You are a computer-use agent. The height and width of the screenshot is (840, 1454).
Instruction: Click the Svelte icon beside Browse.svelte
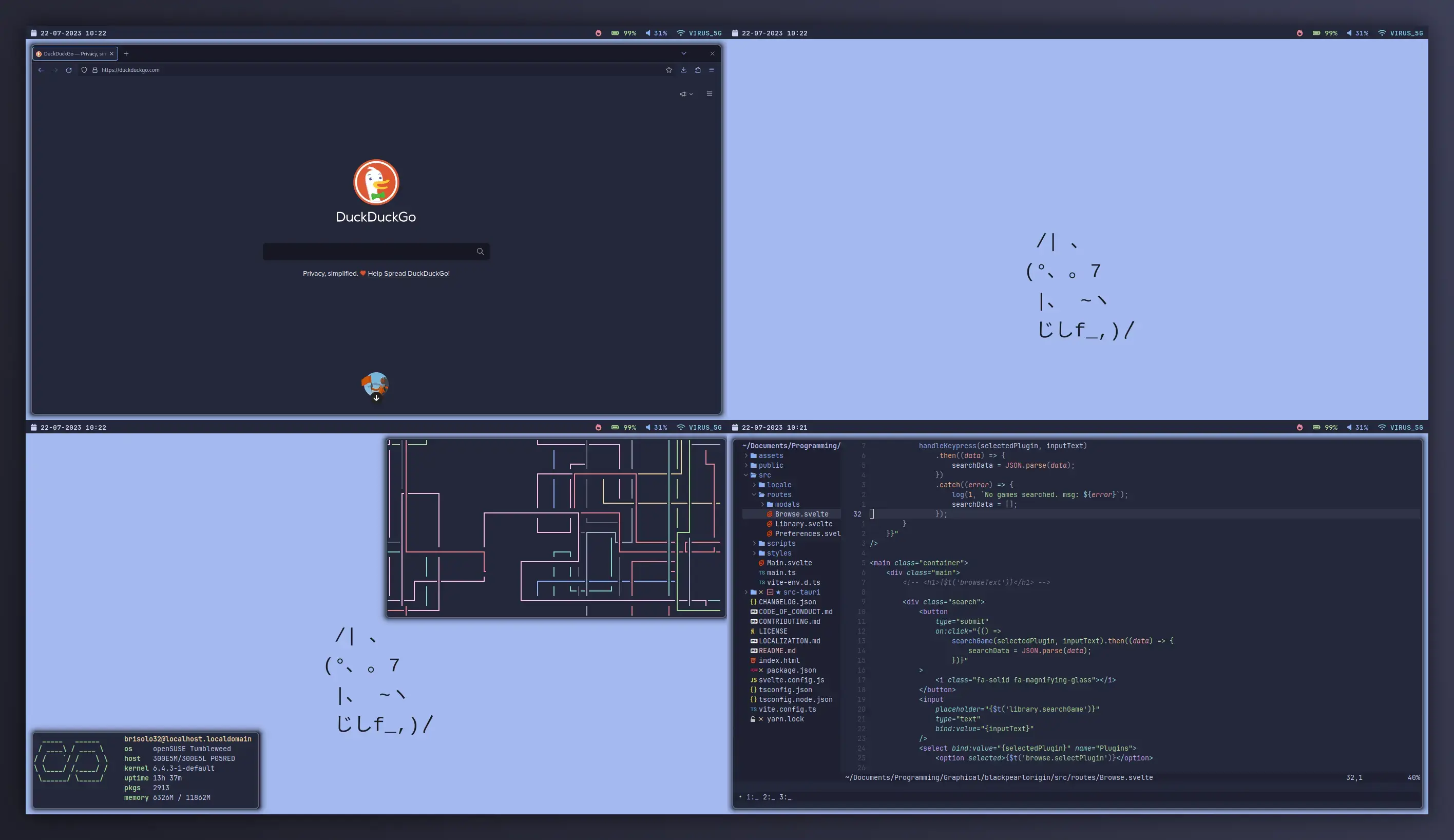(770, 514)
